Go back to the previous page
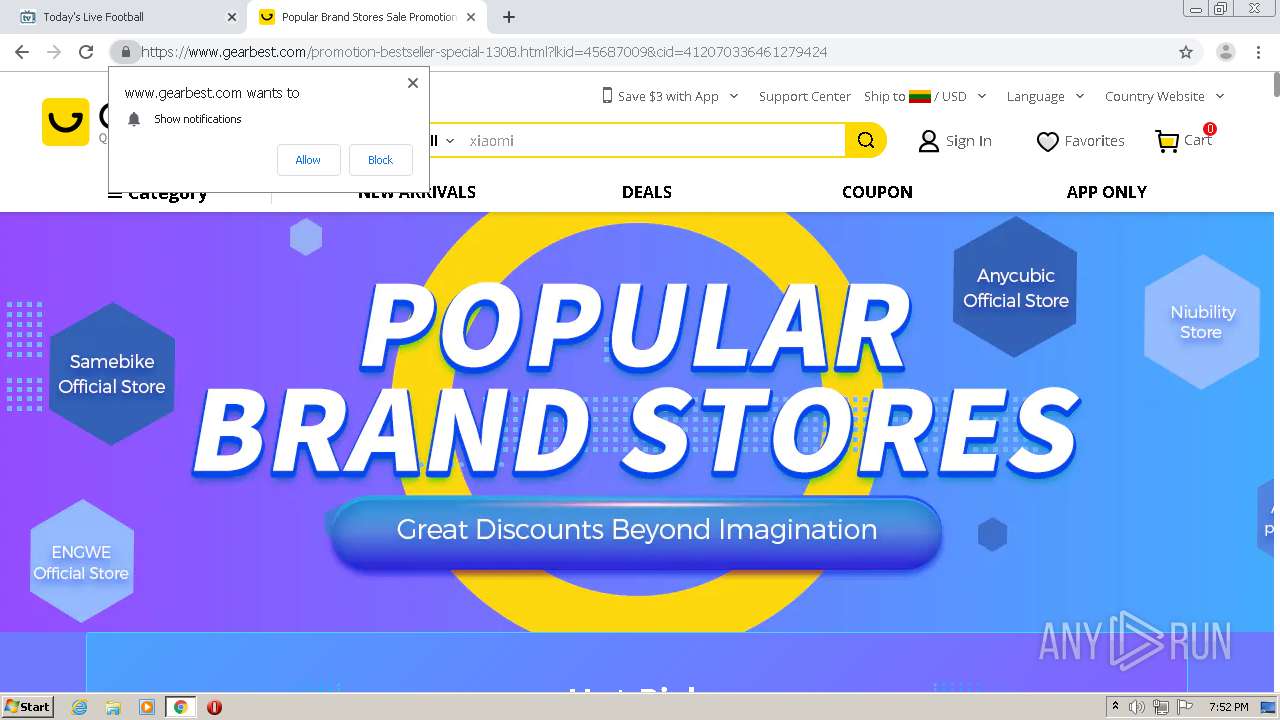1280x720 pixels. (22, 52)
